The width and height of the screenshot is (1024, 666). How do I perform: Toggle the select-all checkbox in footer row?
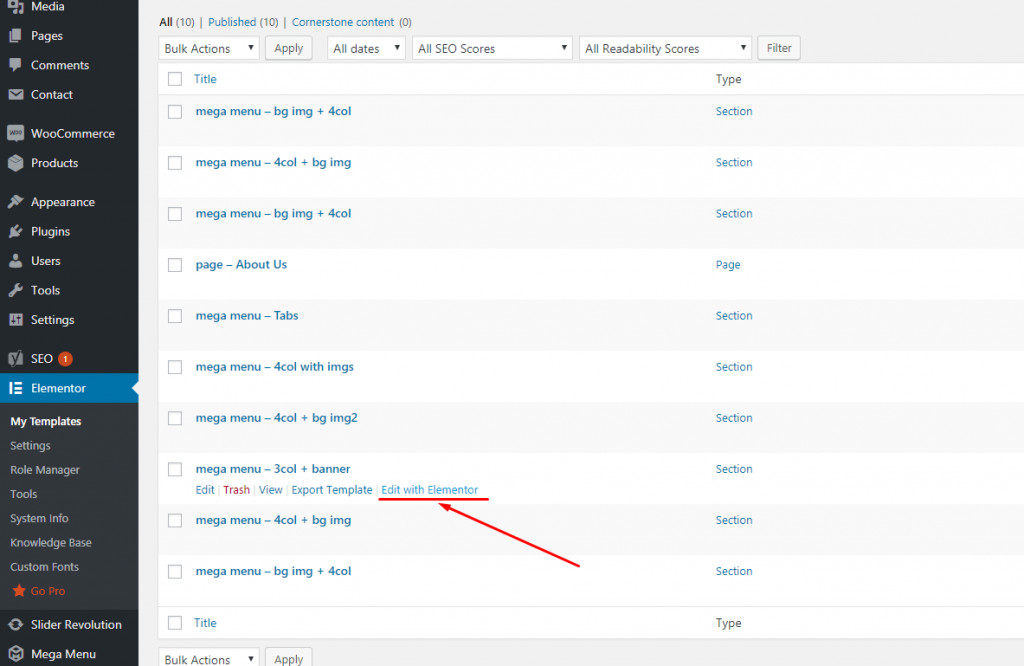click(175, 623)
